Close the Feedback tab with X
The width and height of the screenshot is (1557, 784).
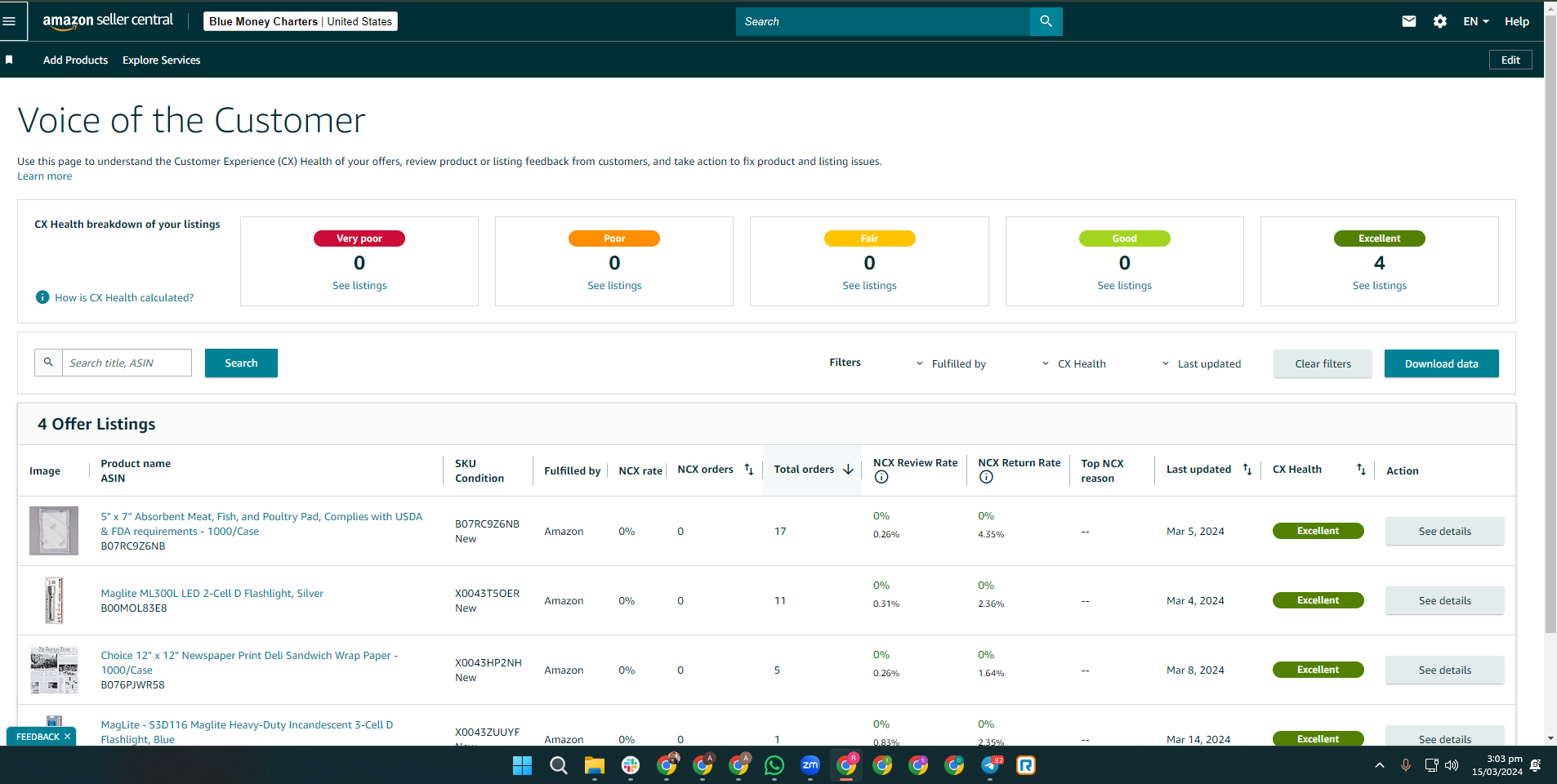pos(67,737)
